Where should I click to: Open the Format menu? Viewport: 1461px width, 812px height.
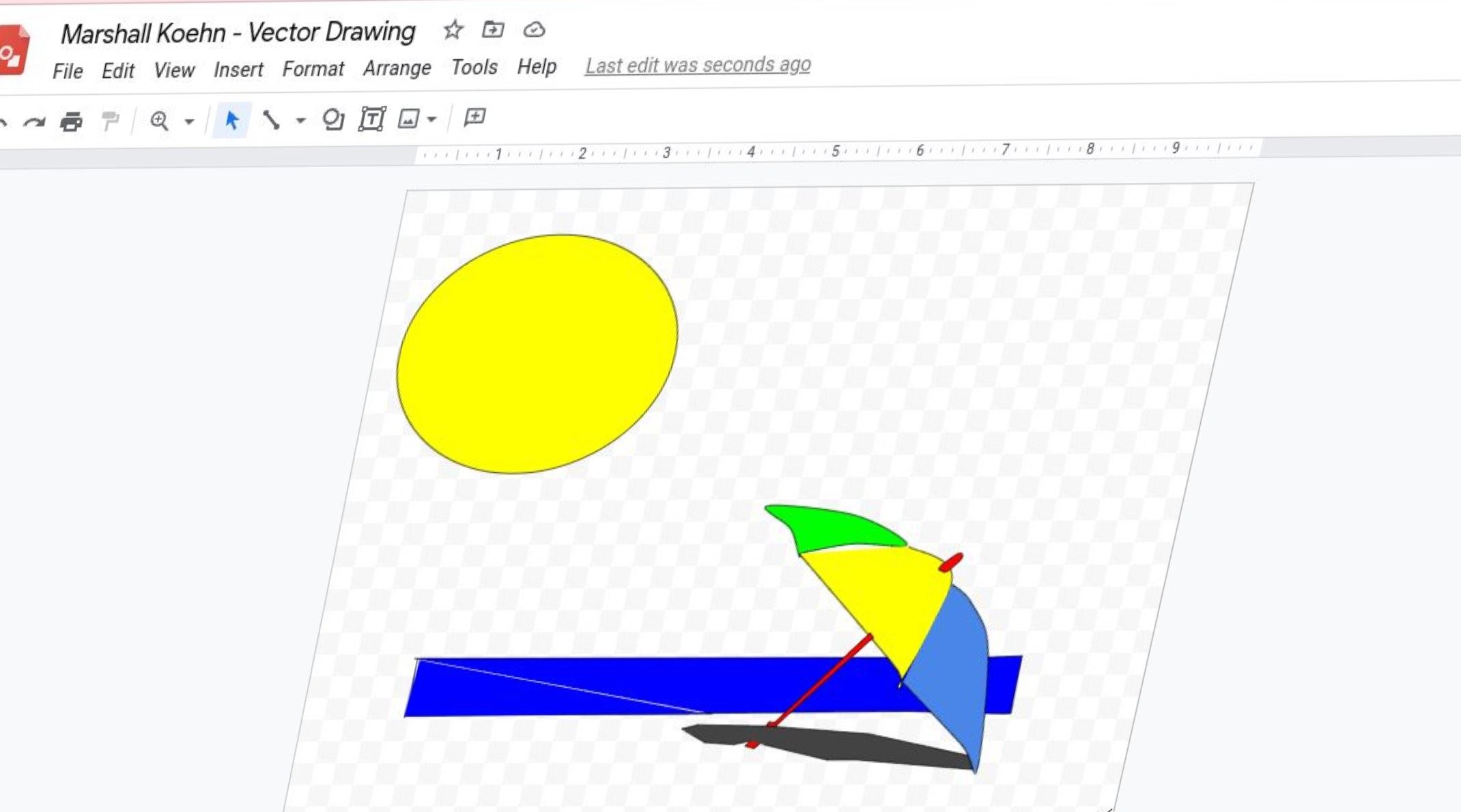313,69
